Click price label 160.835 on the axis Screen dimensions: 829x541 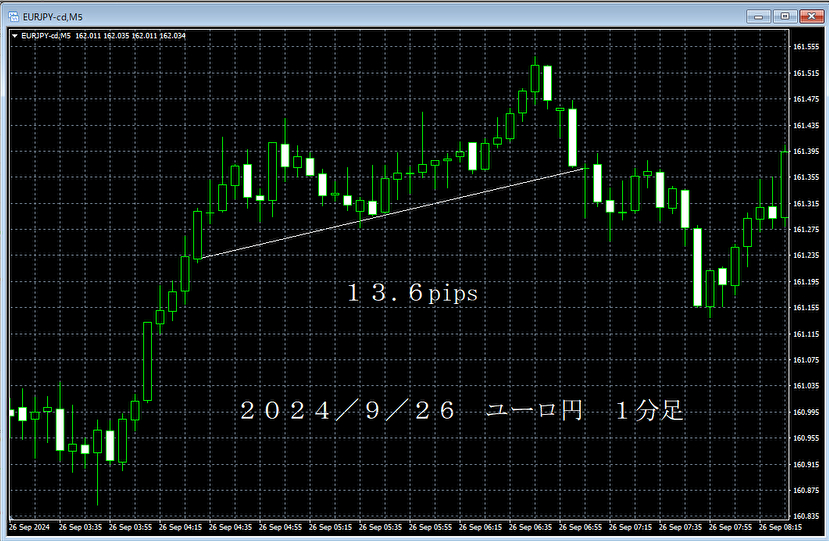click(x=806, y=517)
